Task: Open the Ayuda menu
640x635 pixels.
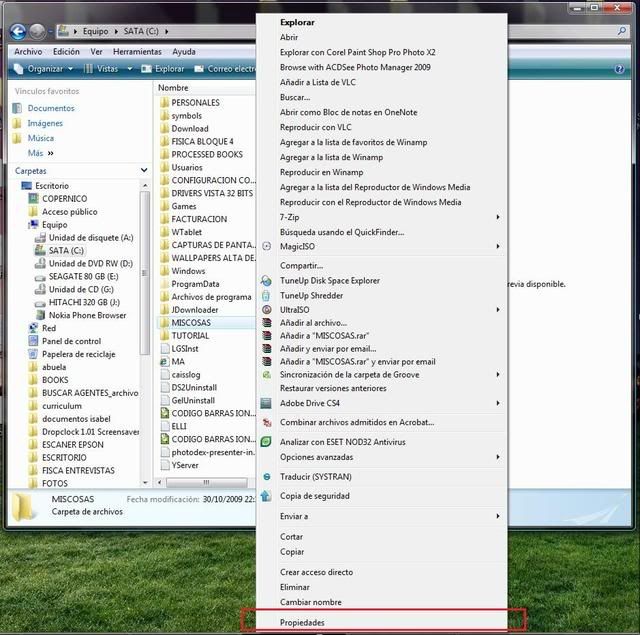Action: pos(184,52)
